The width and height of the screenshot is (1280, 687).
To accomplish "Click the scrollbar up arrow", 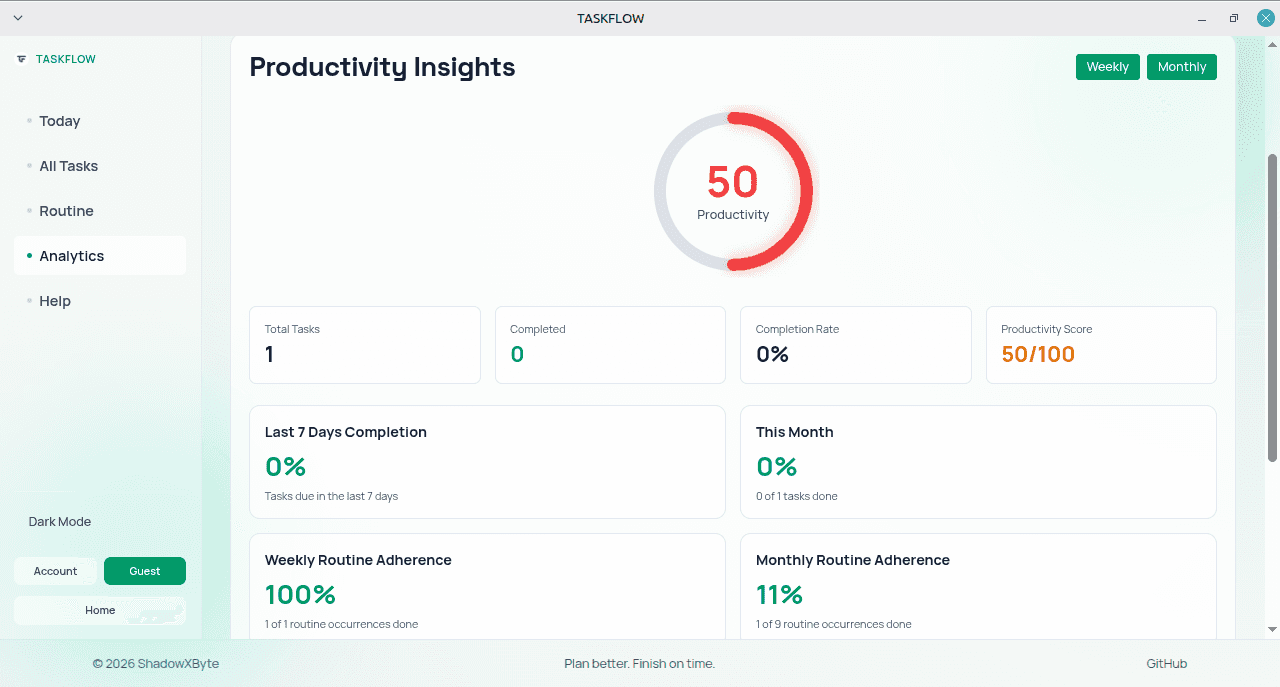I will (1272, 43).
